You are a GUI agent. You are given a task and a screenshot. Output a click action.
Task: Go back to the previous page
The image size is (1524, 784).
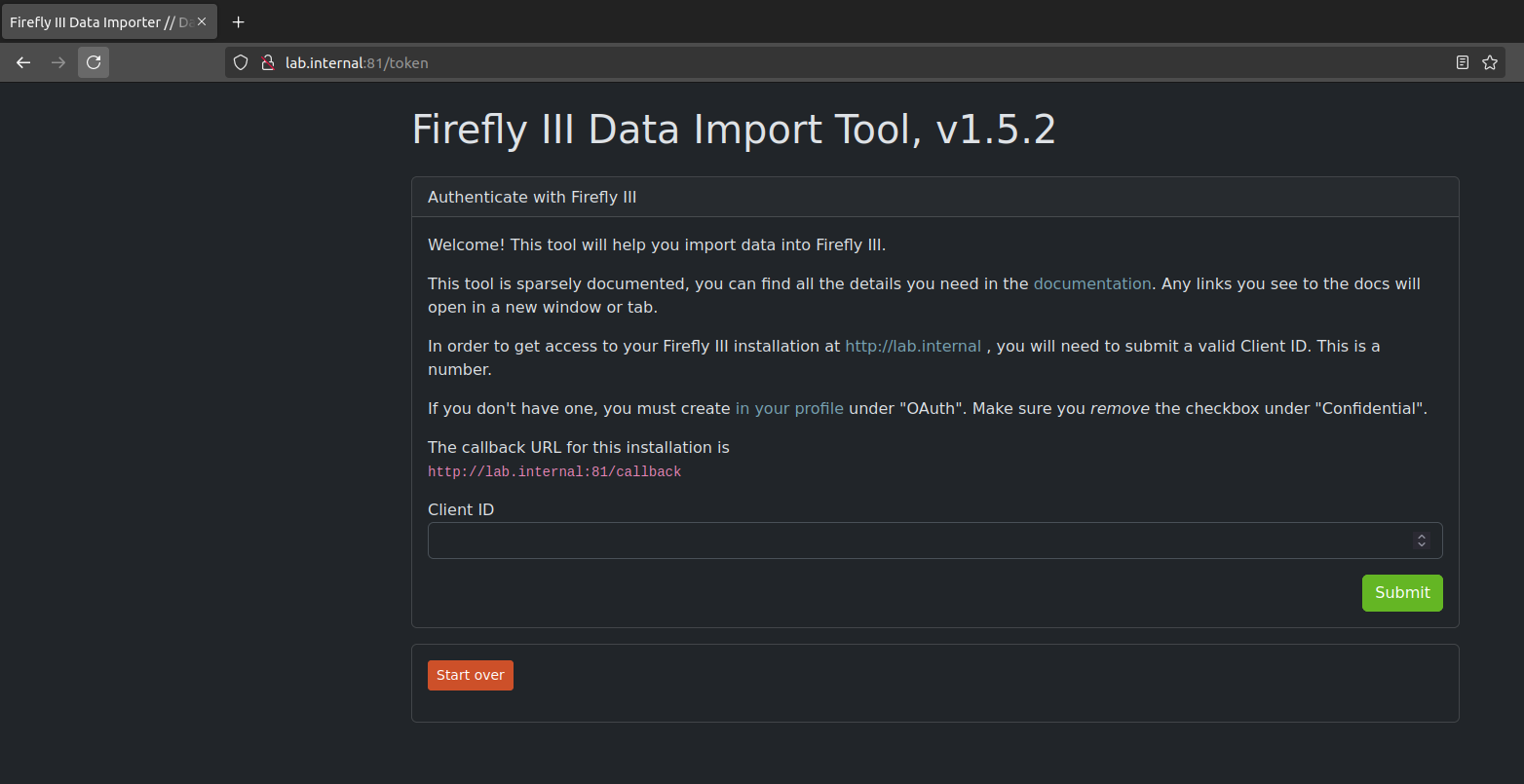click(23, 63)
